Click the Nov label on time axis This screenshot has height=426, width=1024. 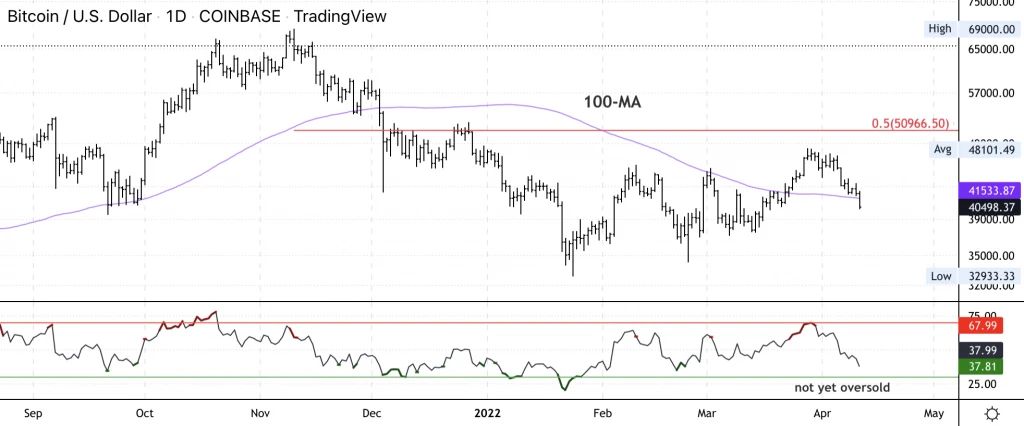[x=261, y=414]
